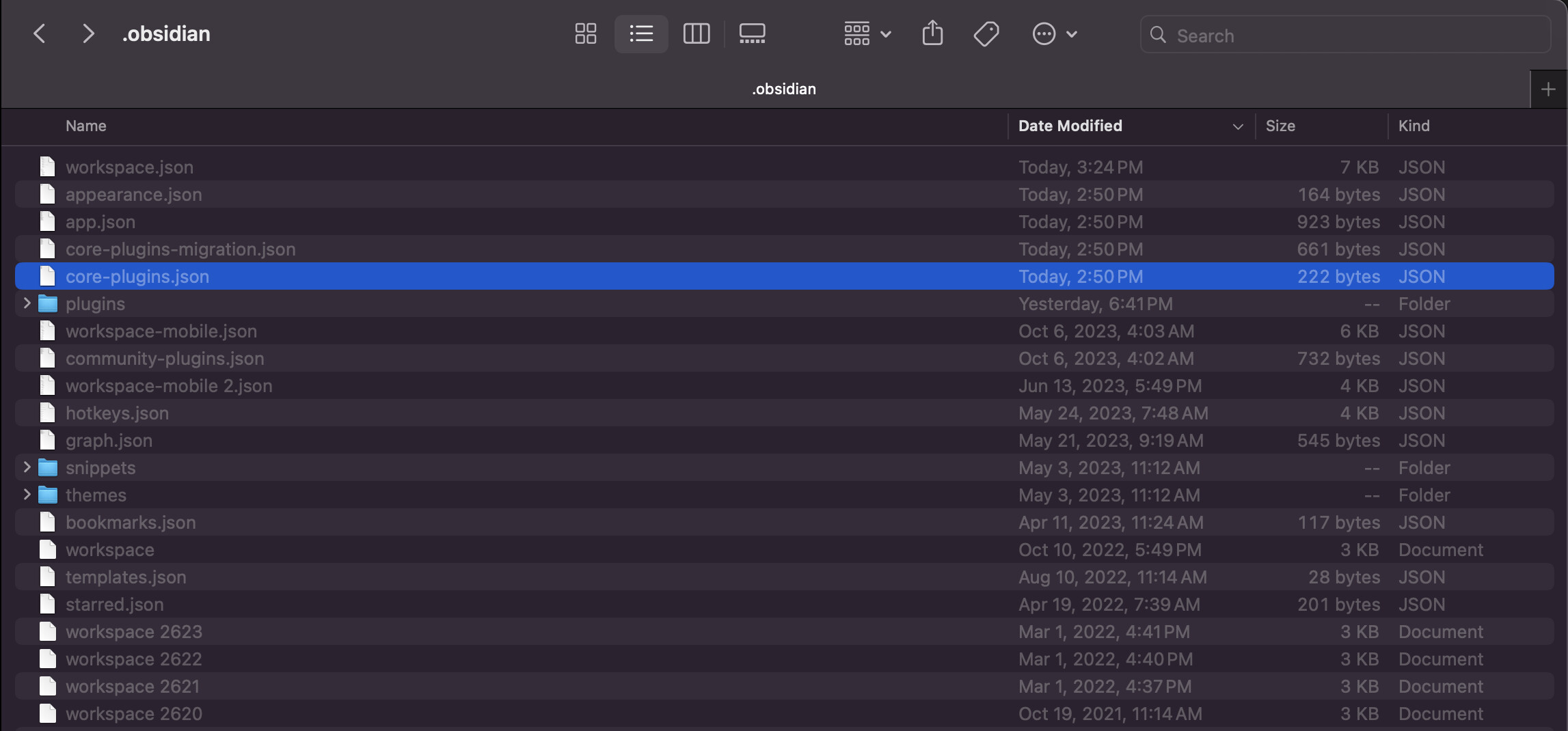Click the plugins folder icon
1568x731 pixels.
(48, 303)
